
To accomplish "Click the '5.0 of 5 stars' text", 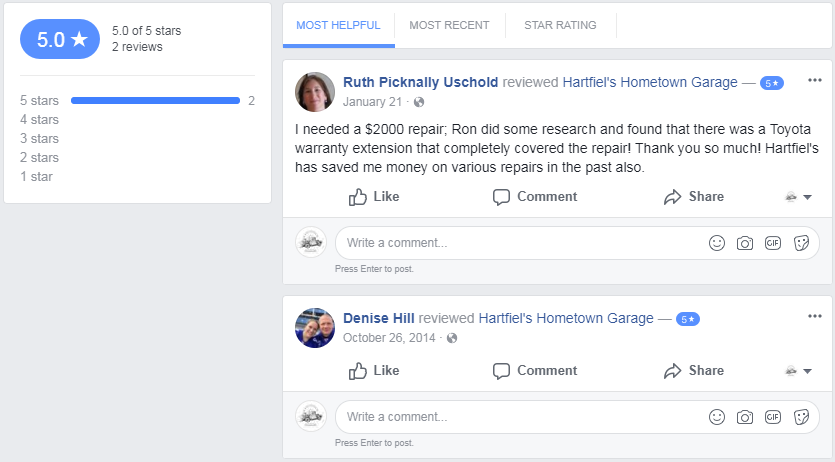I will [x=146, y=31].
